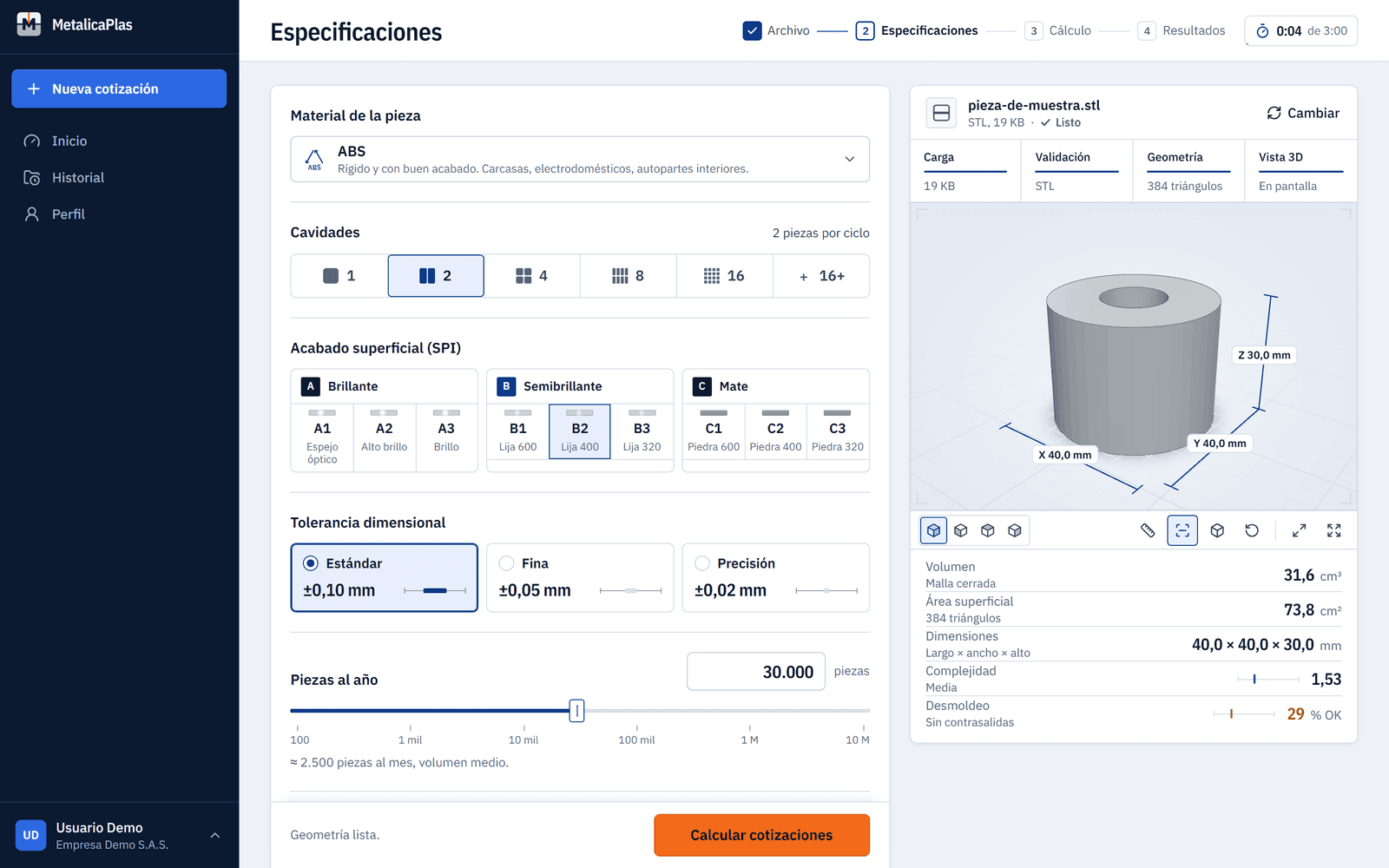The width and height of the screenshot is (1389, 868).
Task: Select A1 Espejo óptico finish
Action: coord(322,437)
